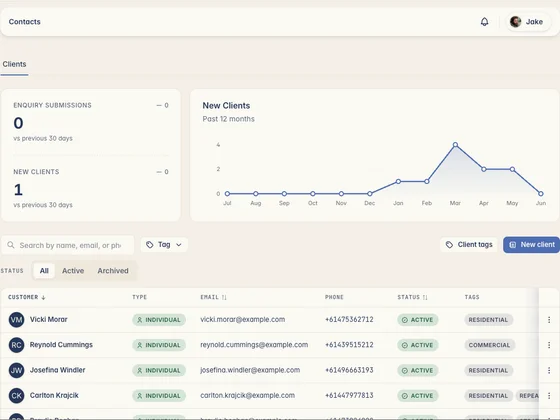Click the Enquiry Submissions stat
This screenshot has width=560, height=420.
click(52, 105)
